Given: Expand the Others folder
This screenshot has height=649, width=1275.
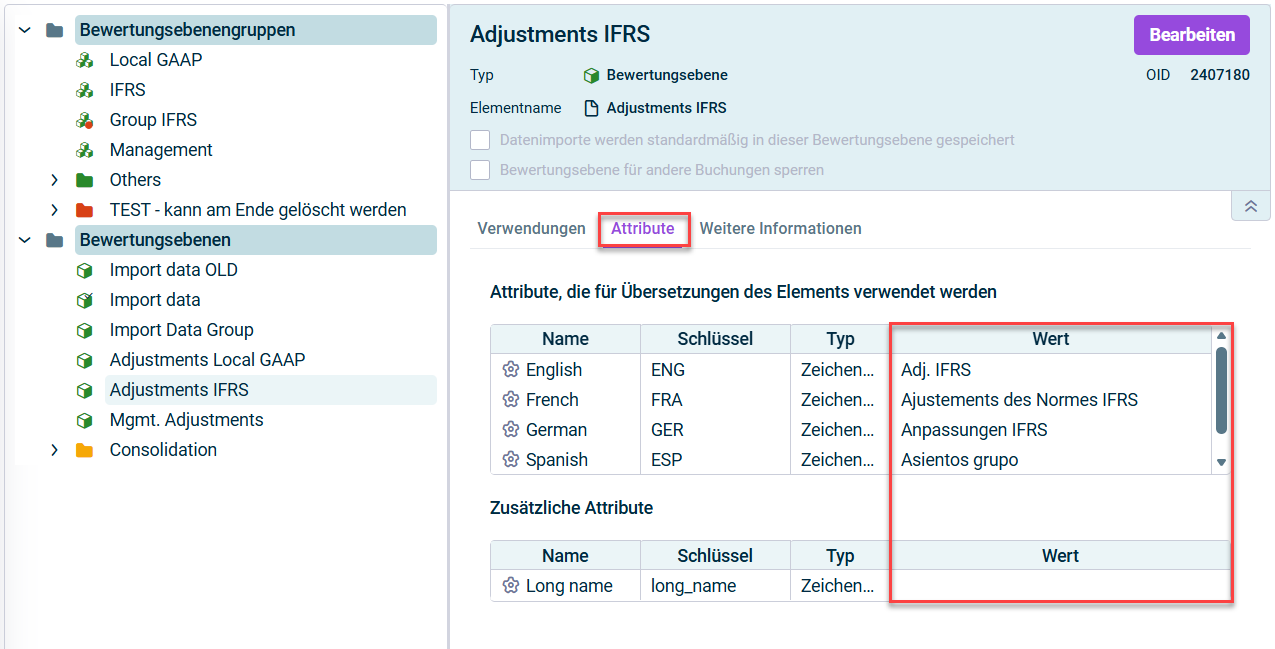Looking at the screenshot, I should tap(55, 179).
